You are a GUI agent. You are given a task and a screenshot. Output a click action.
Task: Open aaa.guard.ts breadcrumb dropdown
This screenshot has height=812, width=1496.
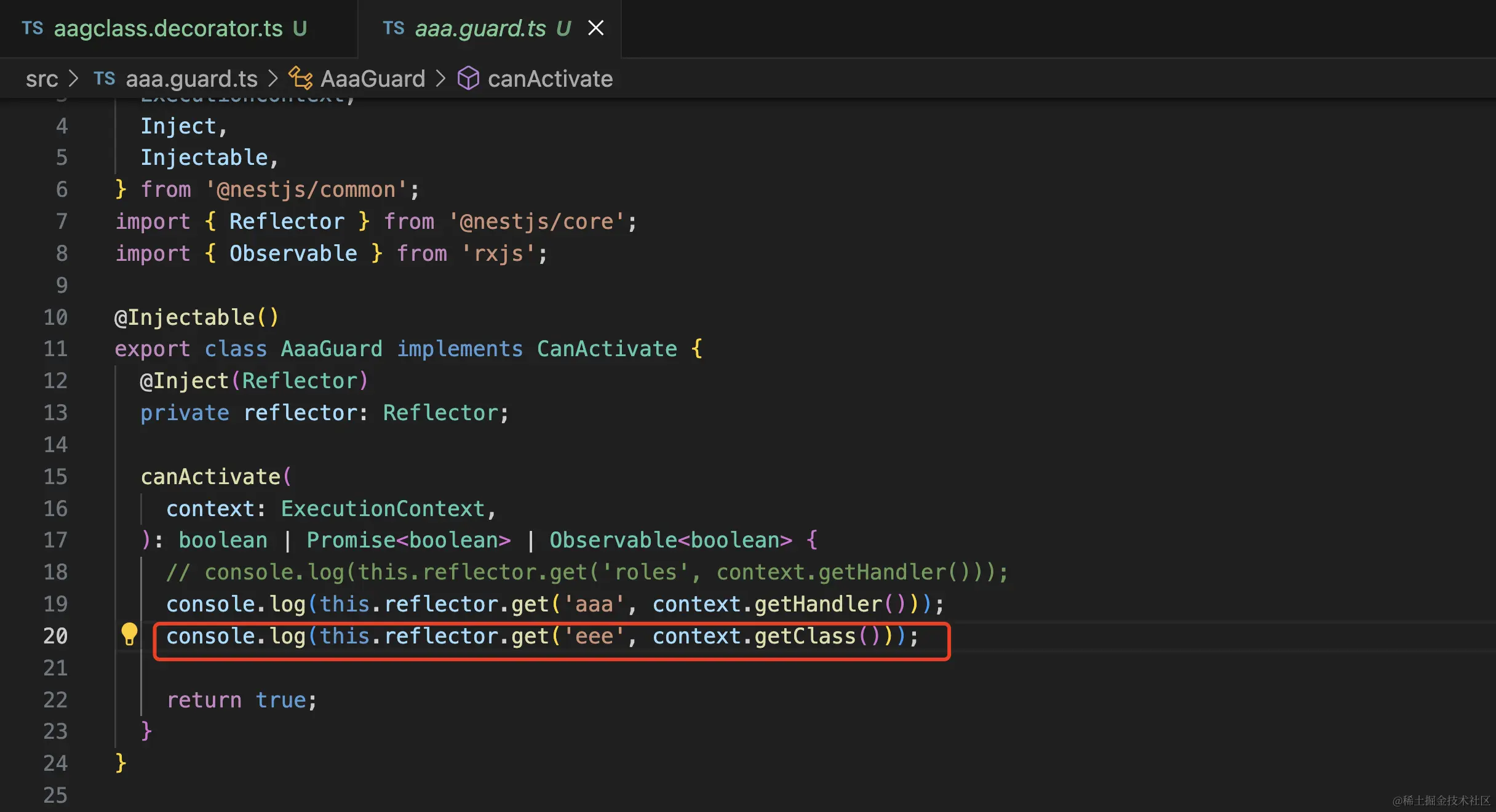click(191, 79)
